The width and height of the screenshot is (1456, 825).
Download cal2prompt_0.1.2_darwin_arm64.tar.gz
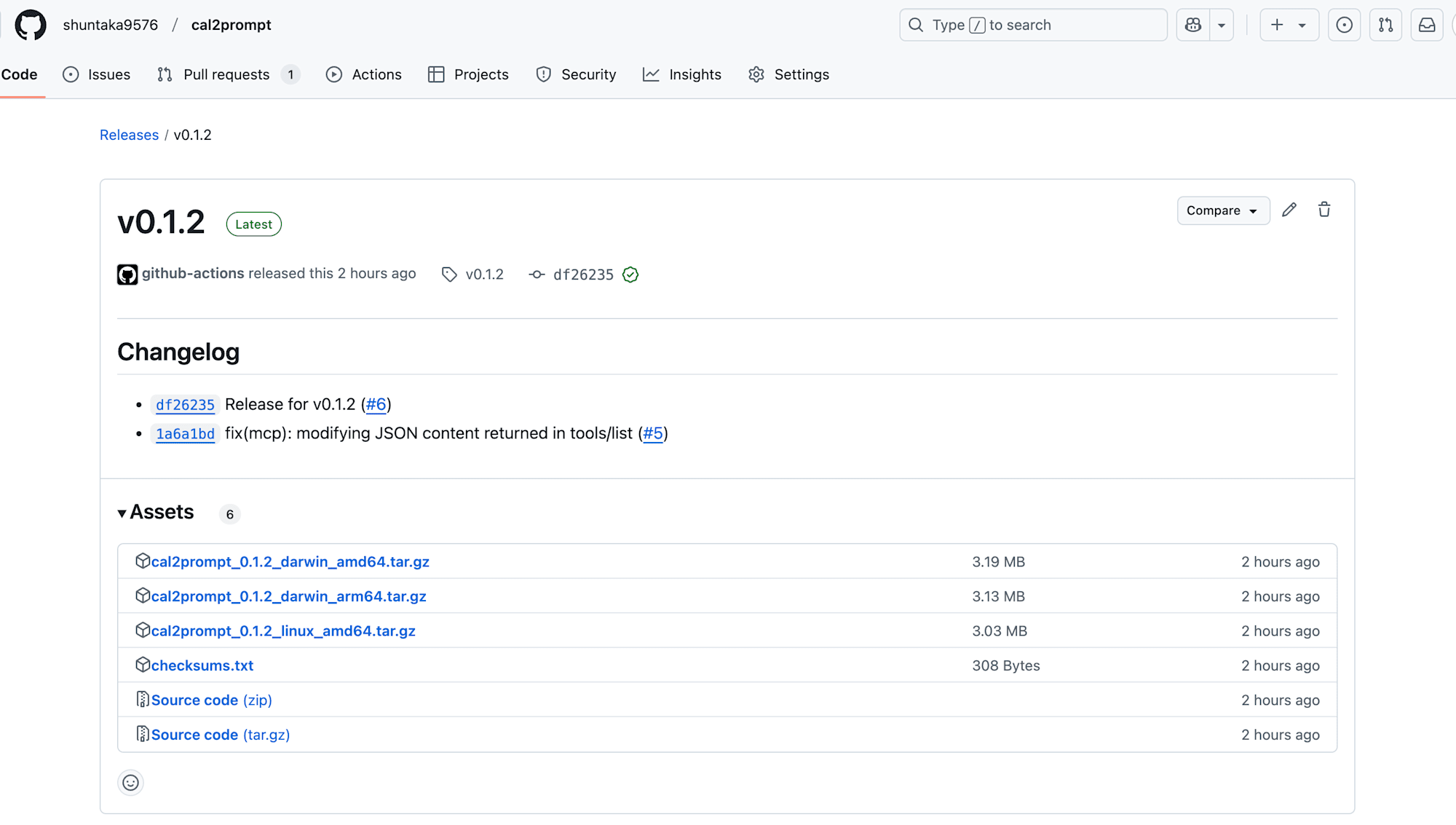[x=288, y=596]
